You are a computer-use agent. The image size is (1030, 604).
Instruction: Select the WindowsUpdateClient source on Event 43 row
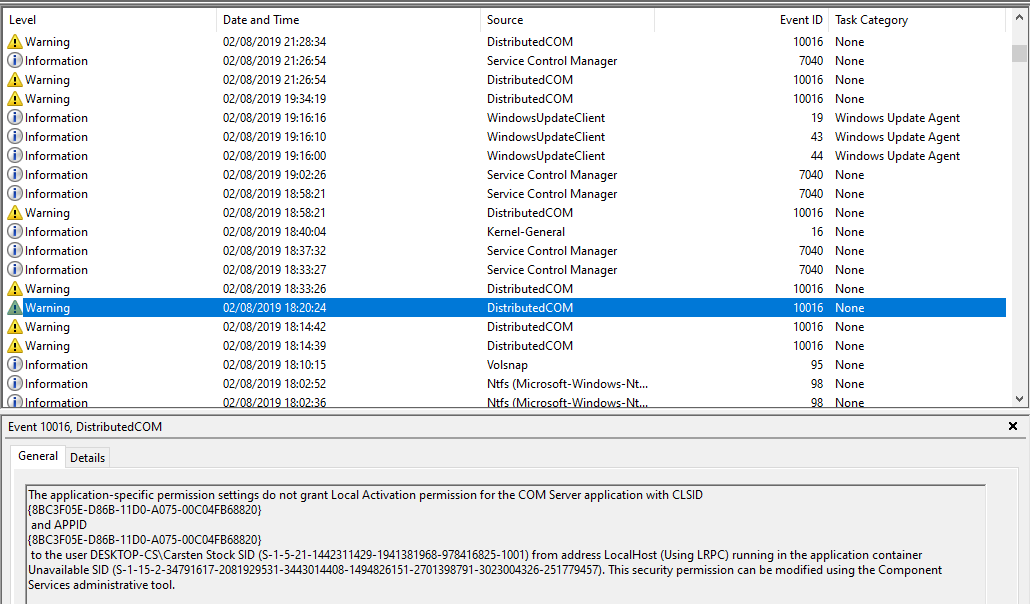click(546, 137)
